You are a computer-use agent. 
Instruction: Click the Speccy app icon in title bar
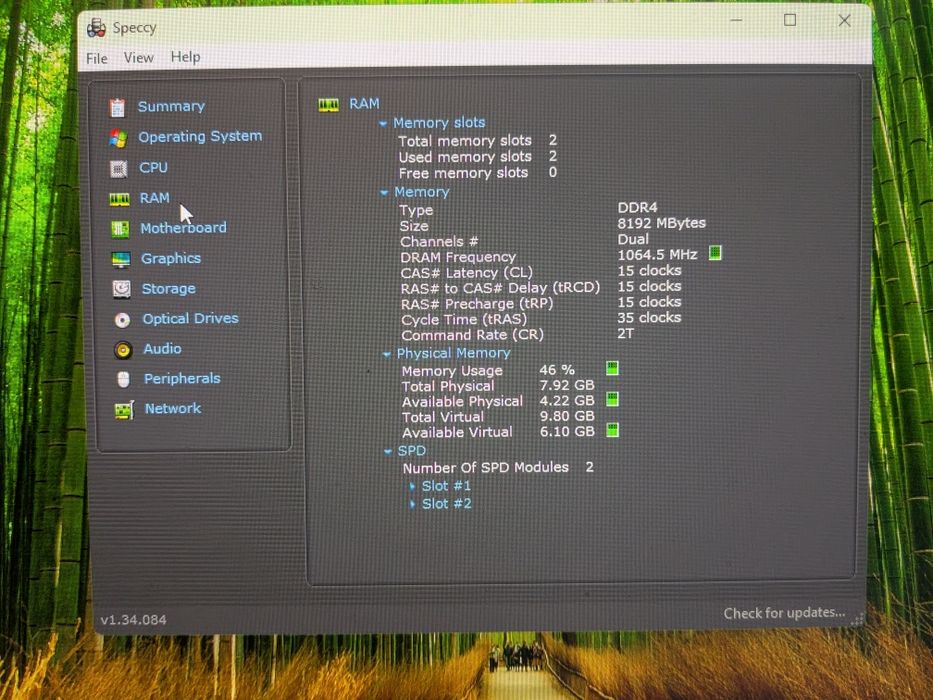96,27
